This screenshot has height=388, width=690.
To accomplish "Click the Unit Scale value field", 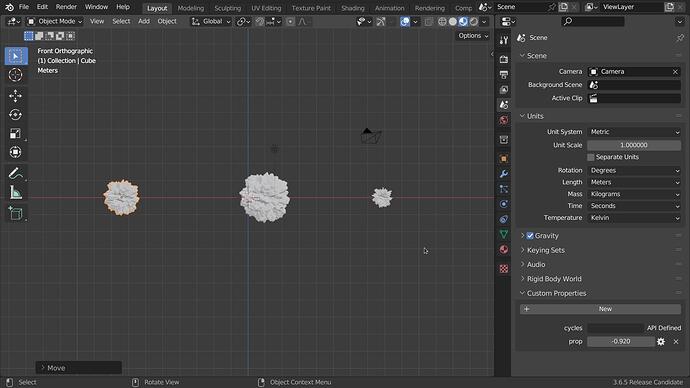I will point(634,145).
